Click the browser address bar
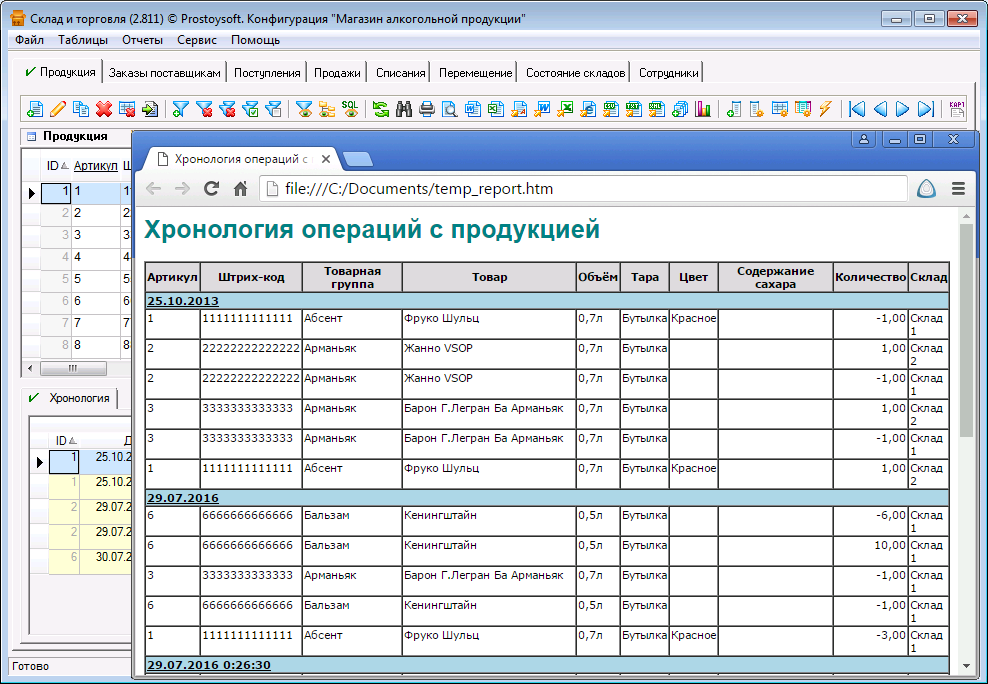Screen dimensions: 988x684 click(580, 188)
